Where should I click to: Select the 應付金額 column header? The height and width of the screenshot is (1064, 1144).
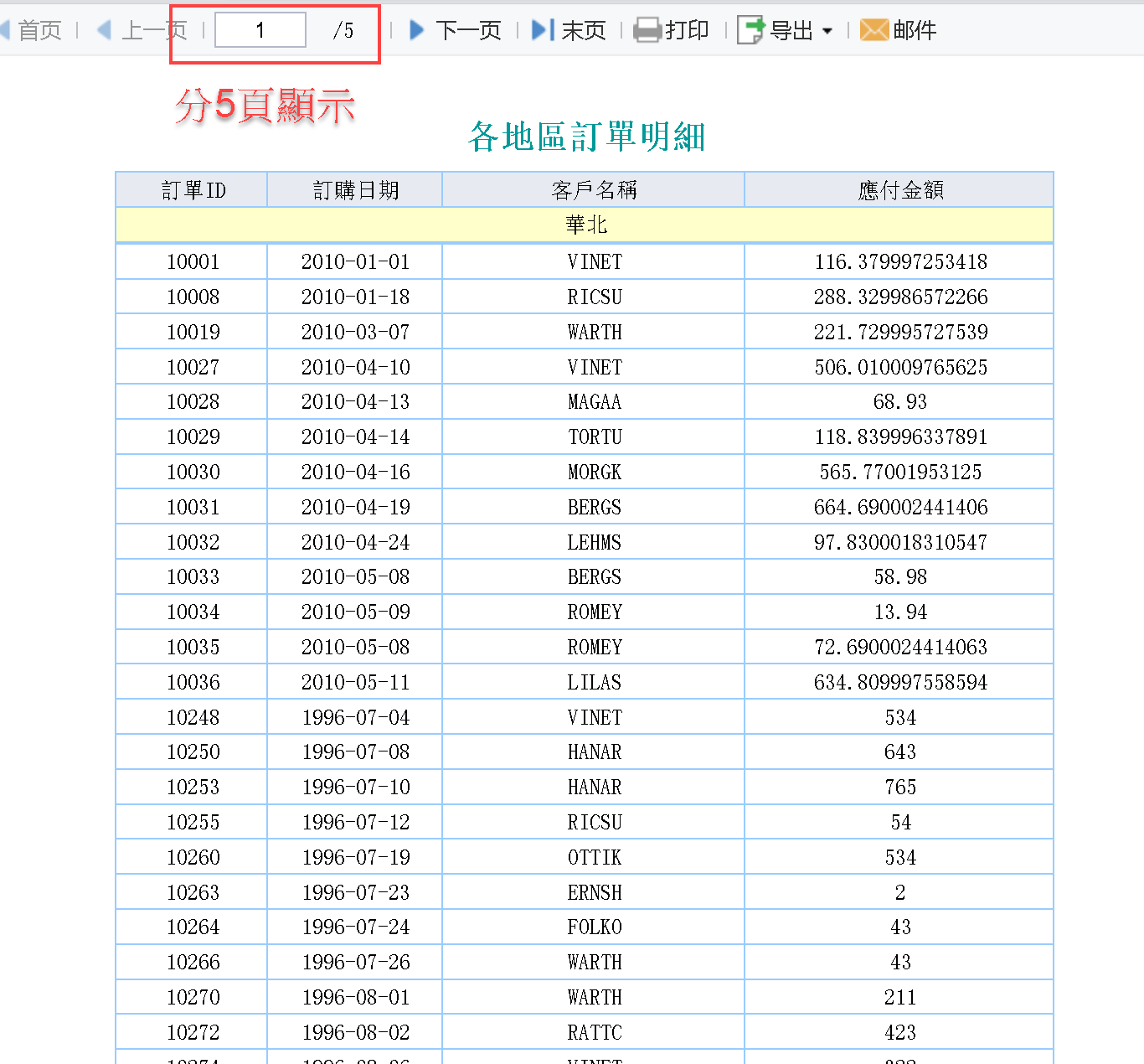coord(899,190)
